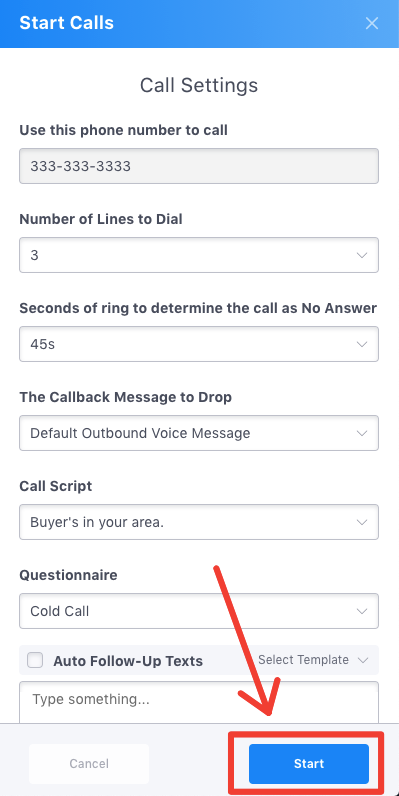The image size is (399, 796).
Task: Click the Start Calls header title
Action: (66, 23)
